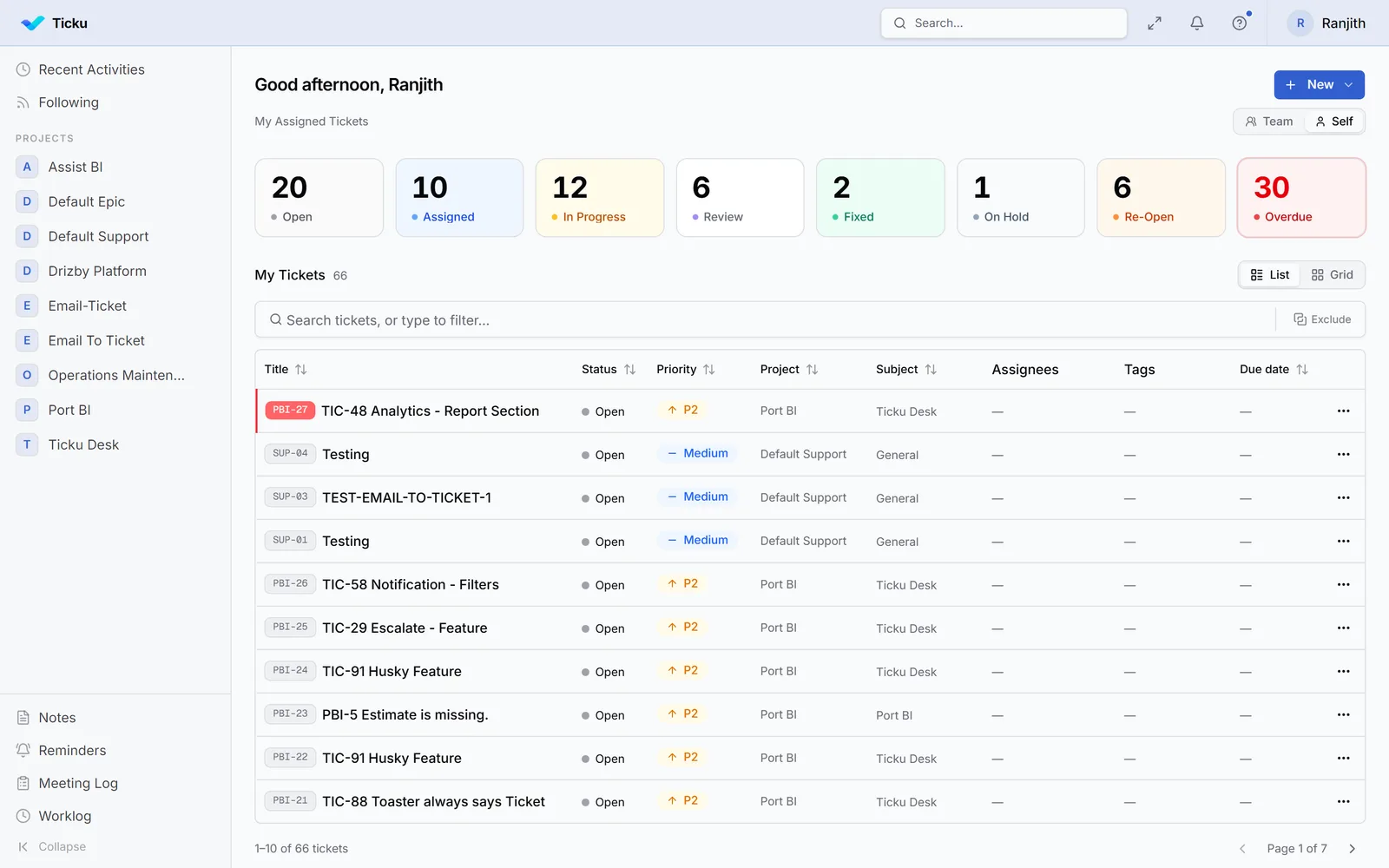Click the Ticku logo icon

(32, 23)
